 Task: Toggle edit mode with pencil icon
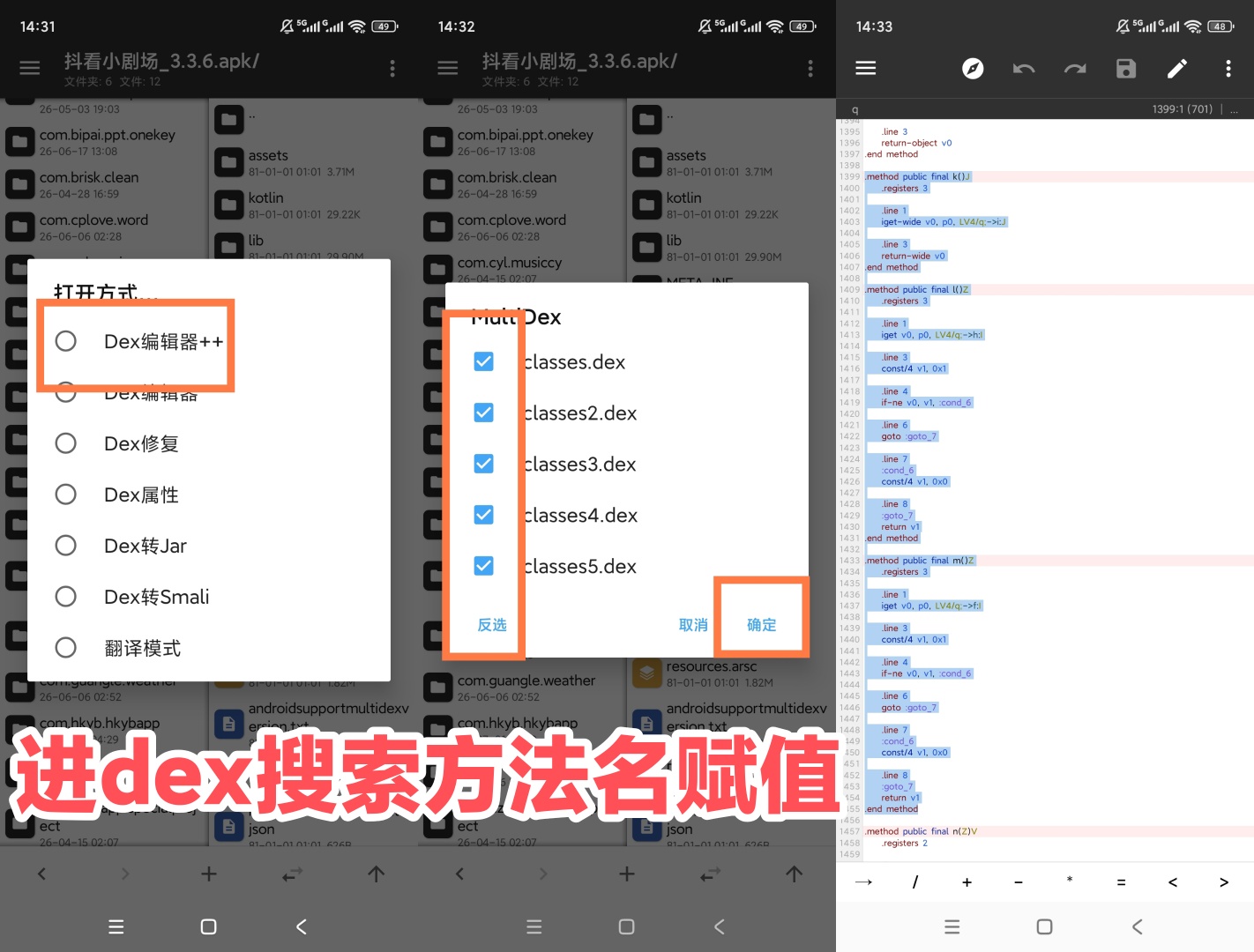1177,68
